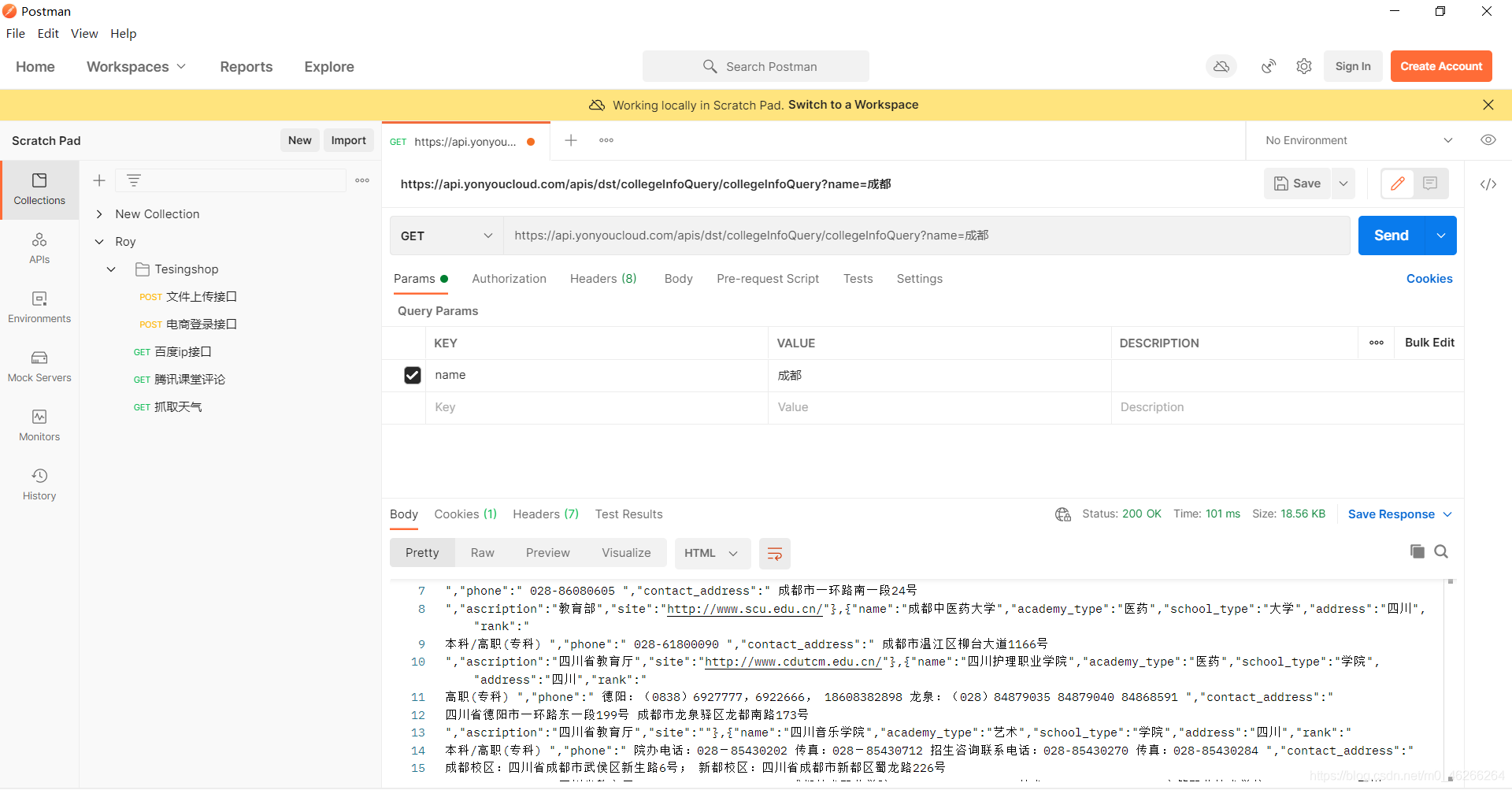Close the yellow Scratch Pad banner
1512x790 pixels.
1488,105
